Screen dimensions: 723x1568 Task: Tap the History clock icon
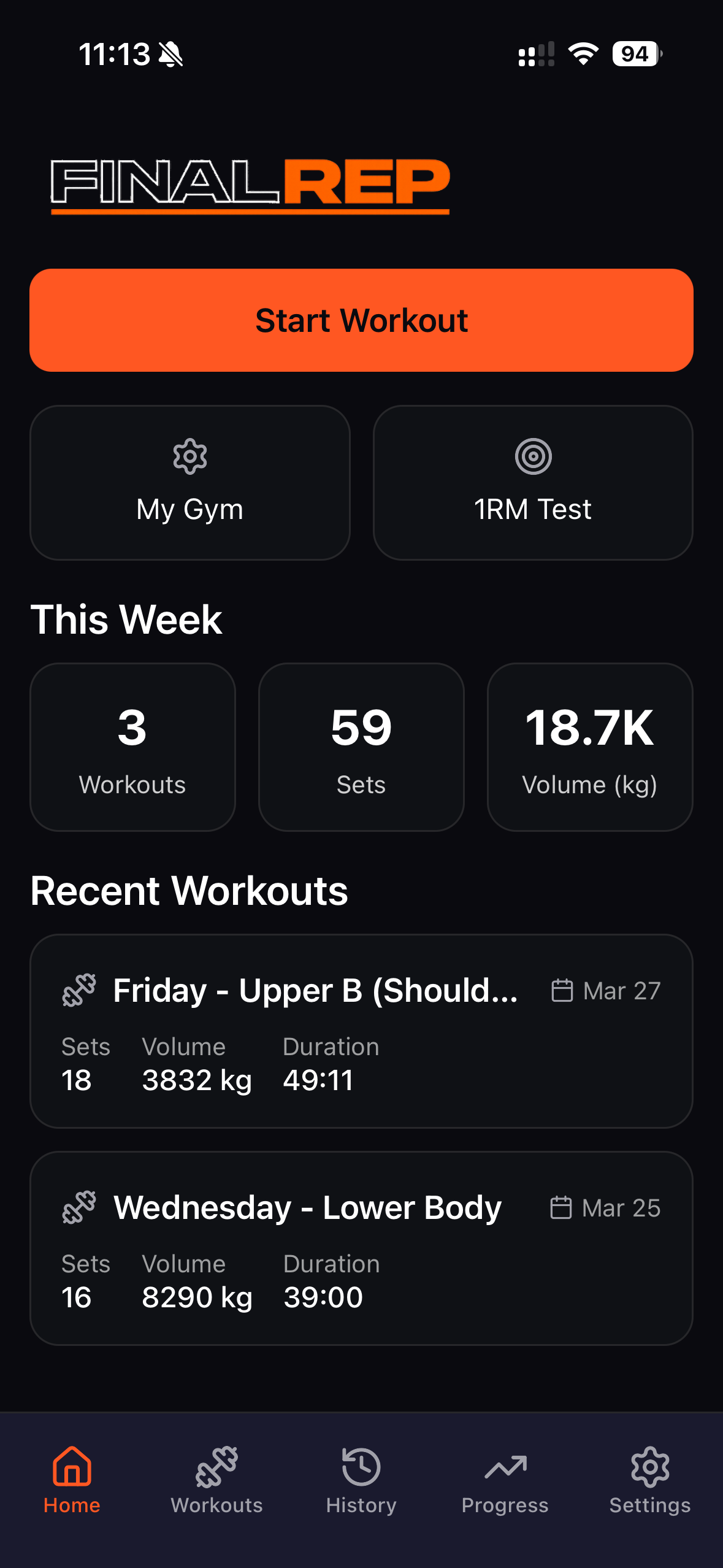coord(361,1466)
